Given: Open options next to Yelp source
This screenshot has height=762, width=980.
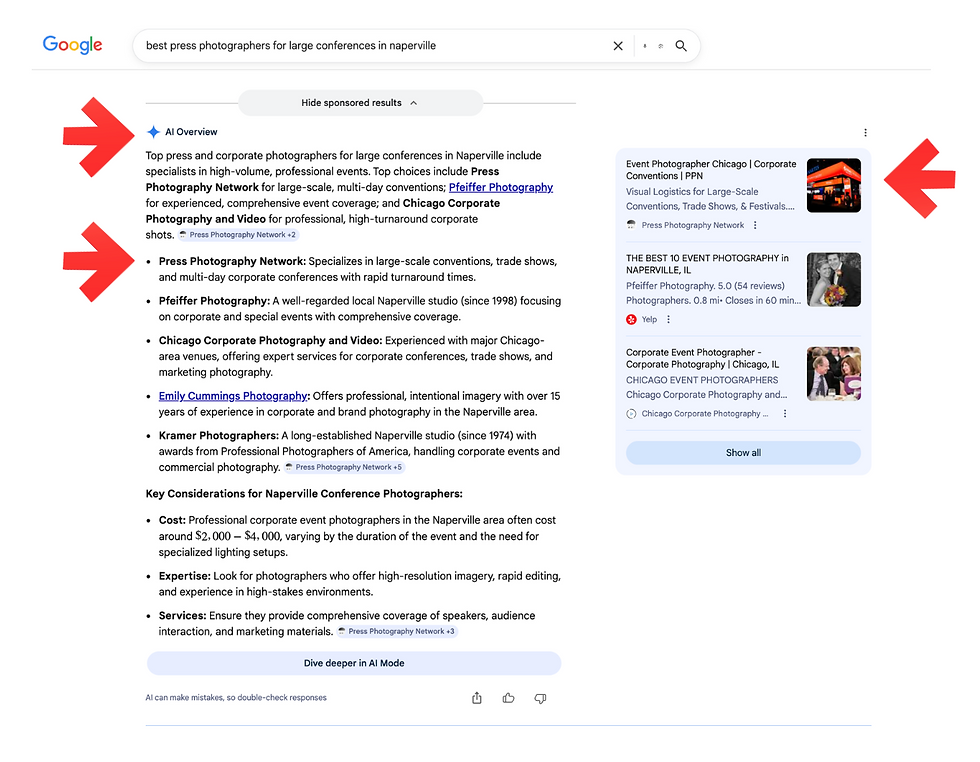Looking at the screenshot, I should tap(668, 319).
